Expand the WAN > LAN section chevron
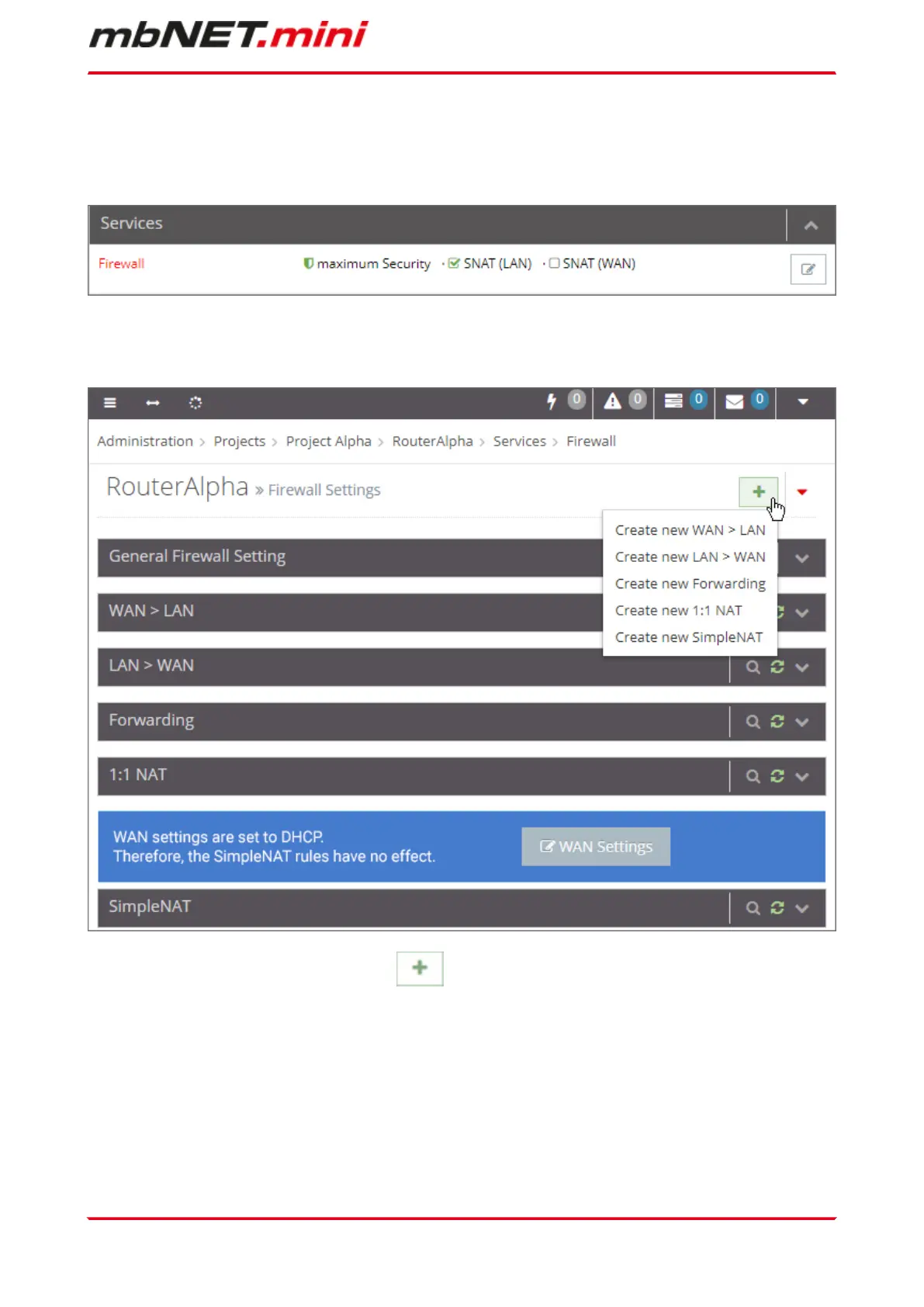This screenshot has width=924, height=1307. click(x=802, y=613)
